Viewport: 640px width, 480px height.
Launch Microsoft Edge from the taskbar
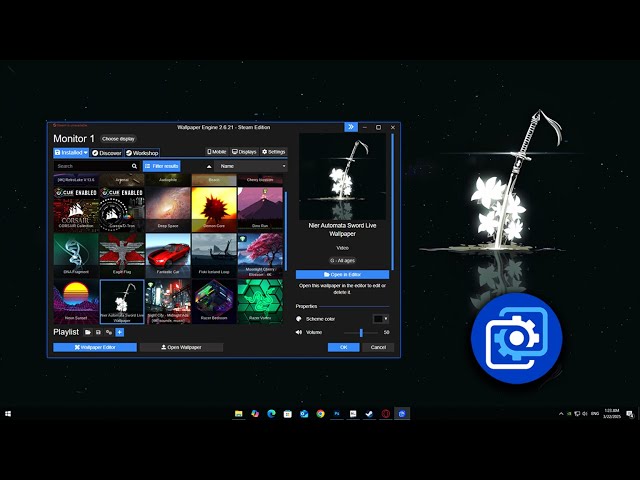point(271,414)
